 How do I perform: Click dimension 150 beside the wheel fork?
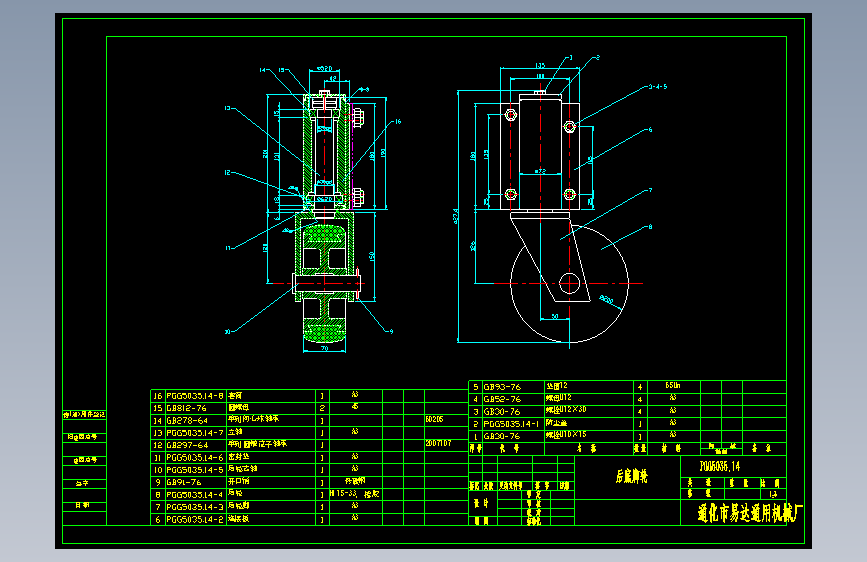372,256
